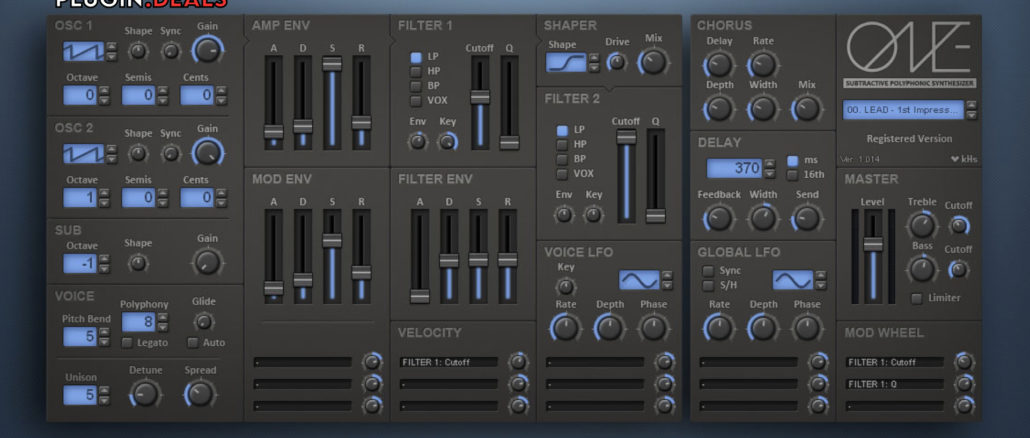
Task: Click the kHs logo link
Action: [x=964, y=160]
